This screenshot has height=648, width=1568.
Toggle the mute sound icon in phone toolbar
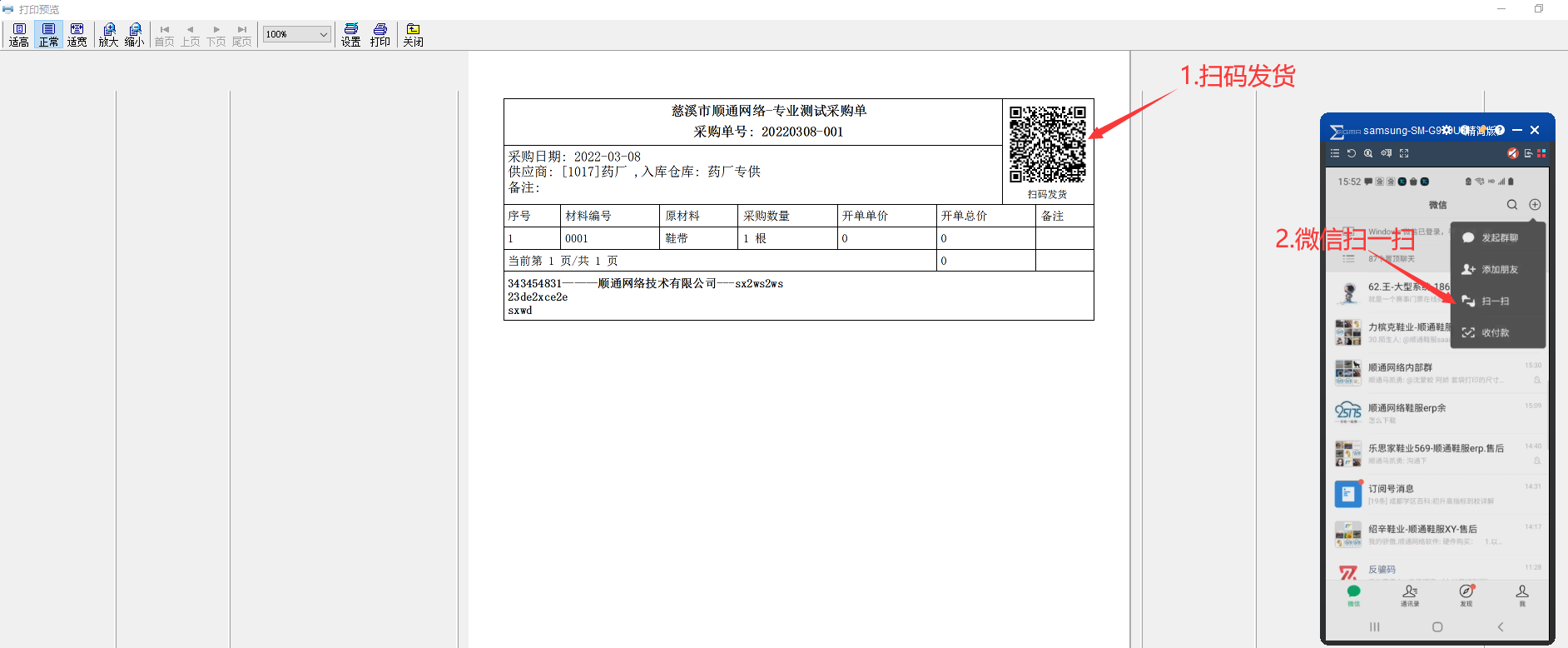1513,153
